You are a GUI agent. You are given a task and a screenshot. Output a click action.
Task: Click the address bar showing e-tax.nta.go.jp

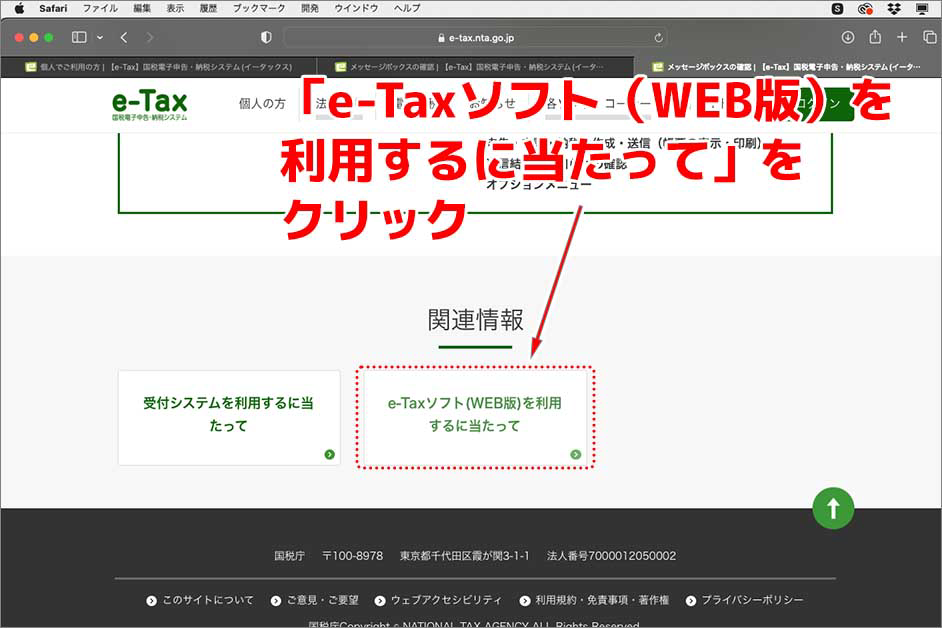(x=470, y=36)
